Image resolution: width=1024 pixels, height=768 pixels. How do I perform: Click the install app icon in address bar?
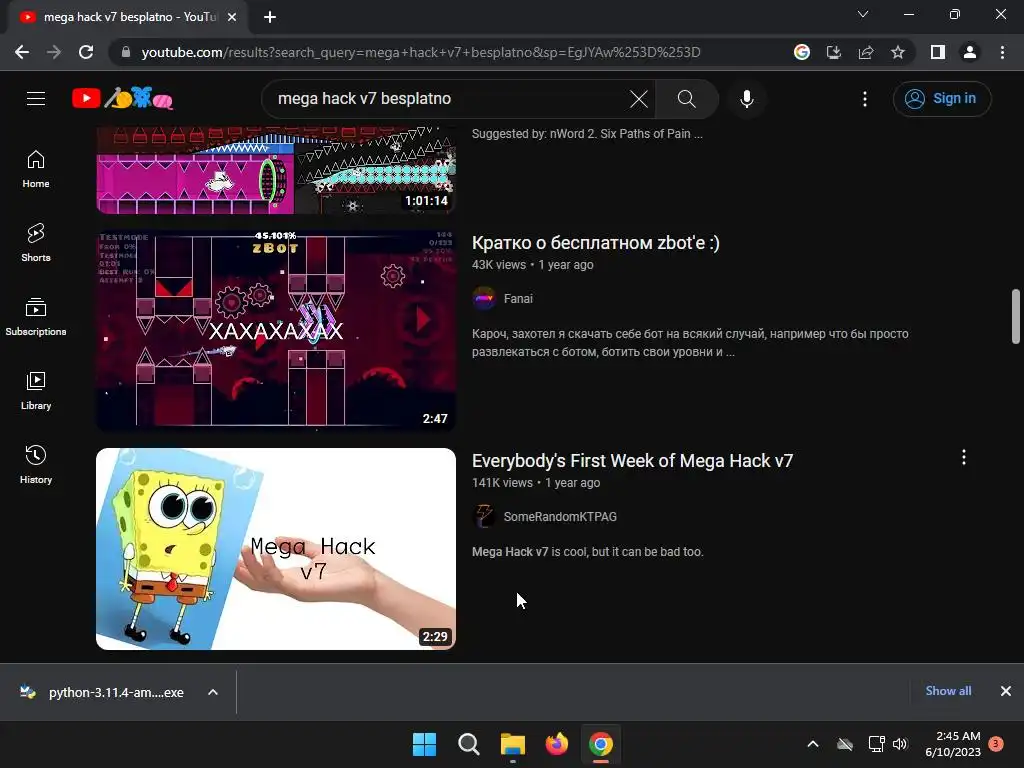pyautogui.click(x=834, y=52)
